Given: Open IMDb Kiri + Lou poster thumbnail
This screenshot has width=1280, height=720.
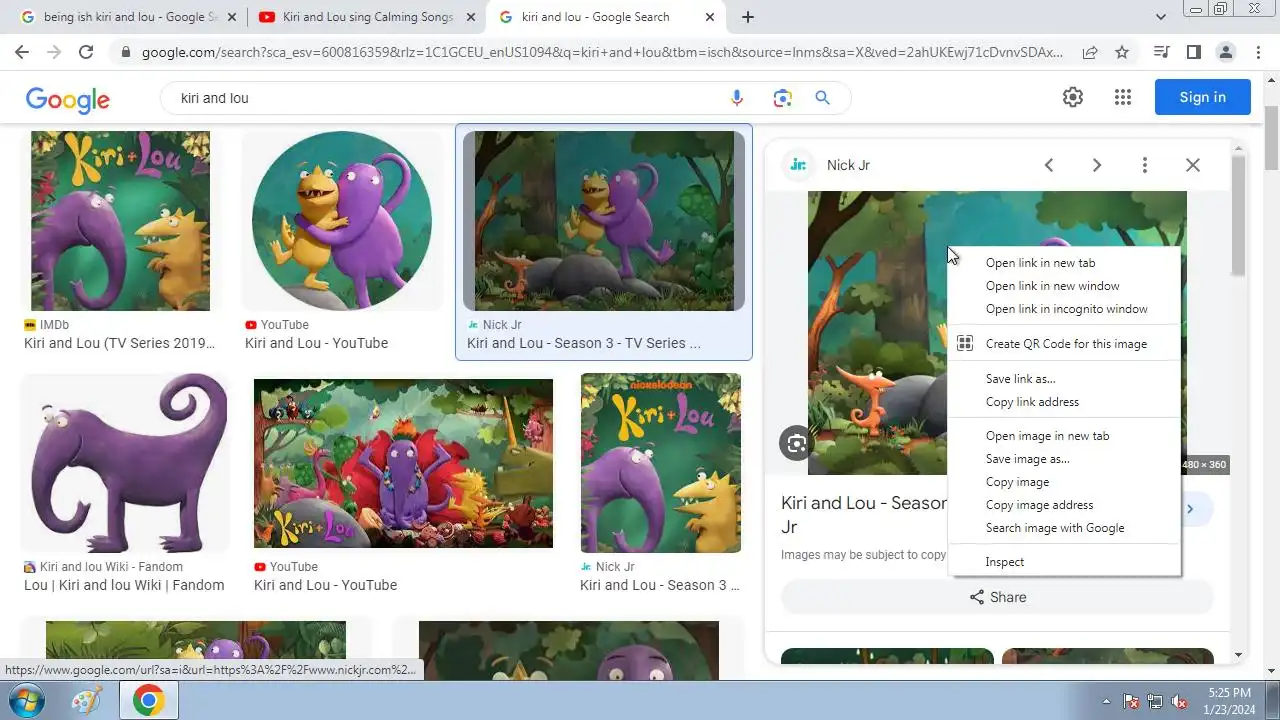Looking at the screenshot, I should coord(121,221).
